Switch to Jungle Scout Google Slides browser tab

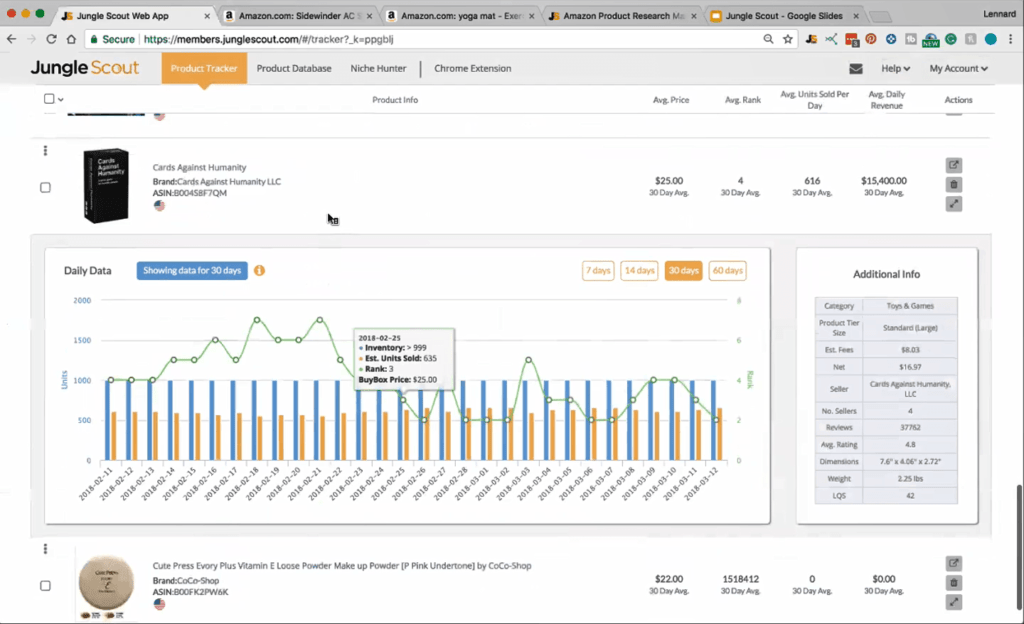click(x=784, y=16)
